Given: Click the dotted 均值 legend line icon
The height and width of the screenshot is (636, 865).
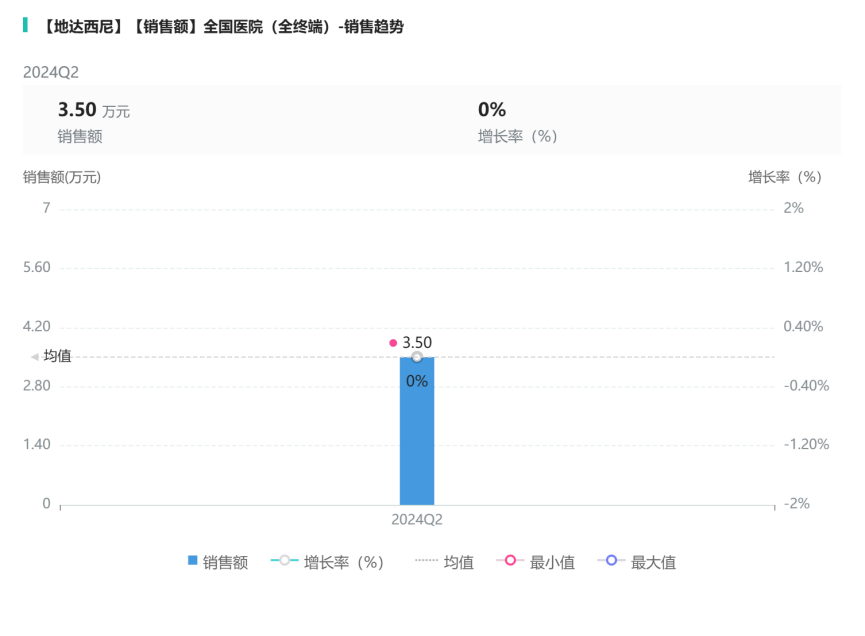Looking at the screenshot, I should point(426,561).
